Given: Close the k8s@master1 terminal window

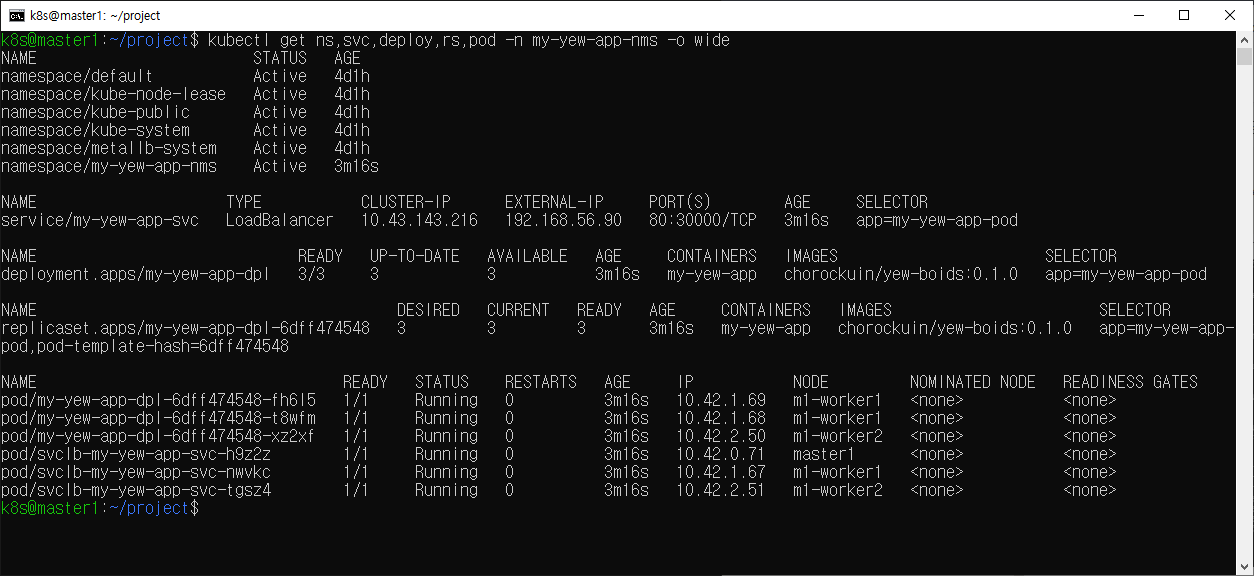Looking at the screenshot, I should tap(1230, 15).
